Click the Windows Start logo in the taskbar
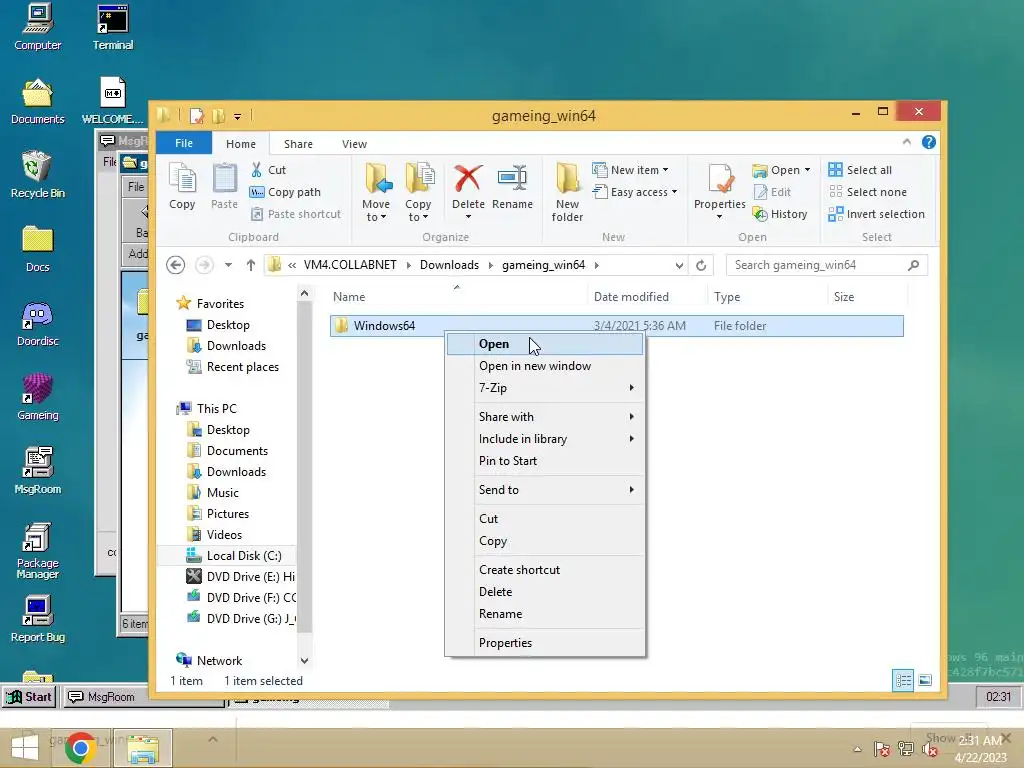The image size is (1024, 768). [25, 748]
